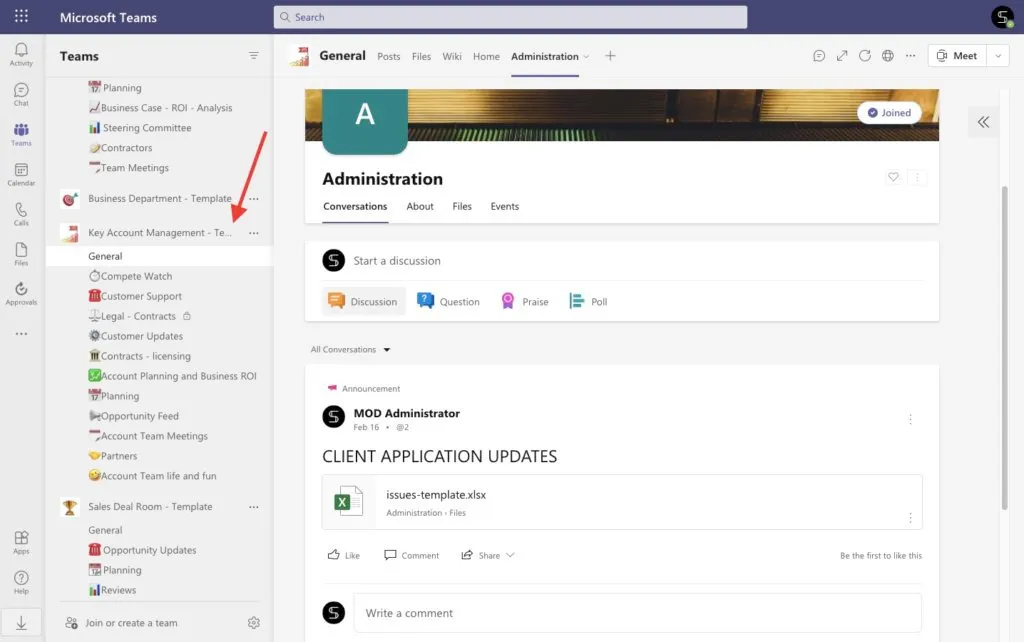Open manage teams gear icon
Screen dimensions: 1024x642
point(253,623)
